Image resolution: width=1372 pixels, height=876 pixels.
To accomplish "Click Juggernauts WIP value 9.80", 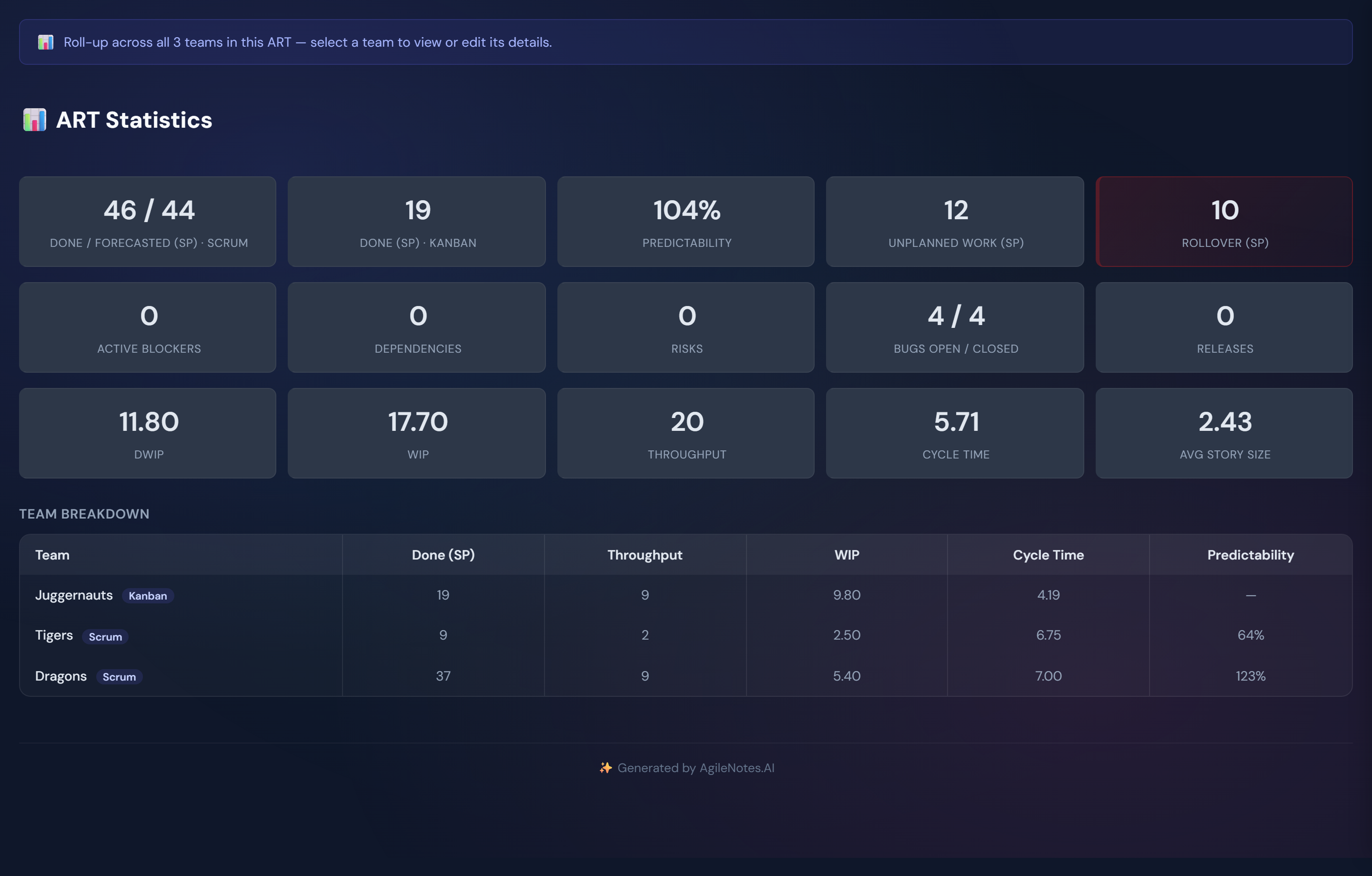I will coord(847,595).
